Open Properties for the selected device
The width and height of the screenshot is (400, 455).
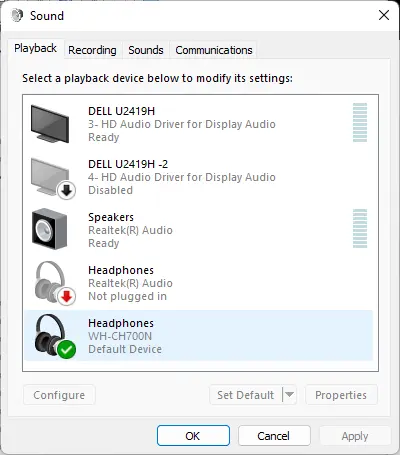(341, 395)
